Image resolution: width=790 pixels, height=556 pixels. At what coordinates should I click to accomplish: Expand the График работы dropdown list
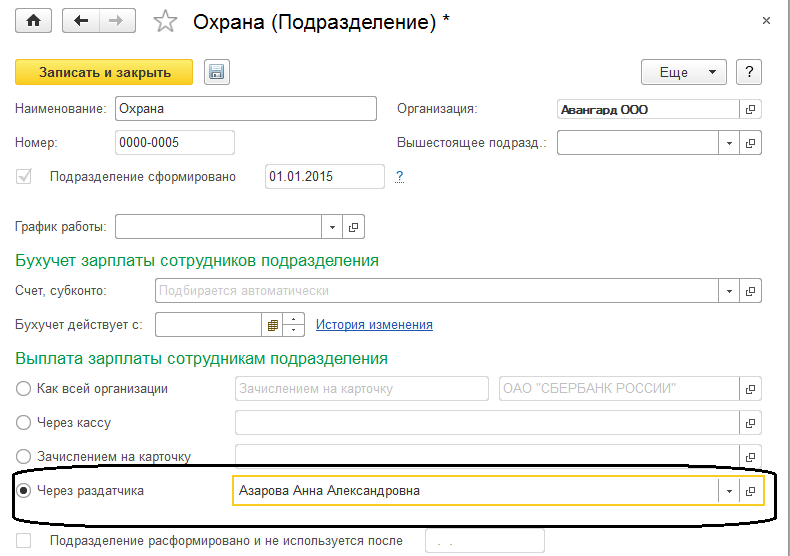coord(331,227)
